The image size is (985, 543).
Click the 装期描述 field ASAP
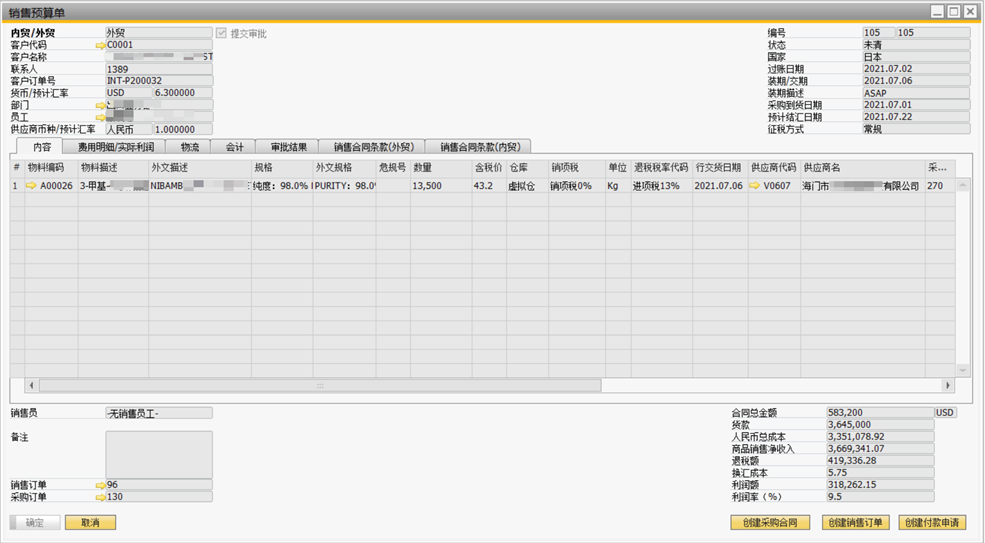[917, 92]
